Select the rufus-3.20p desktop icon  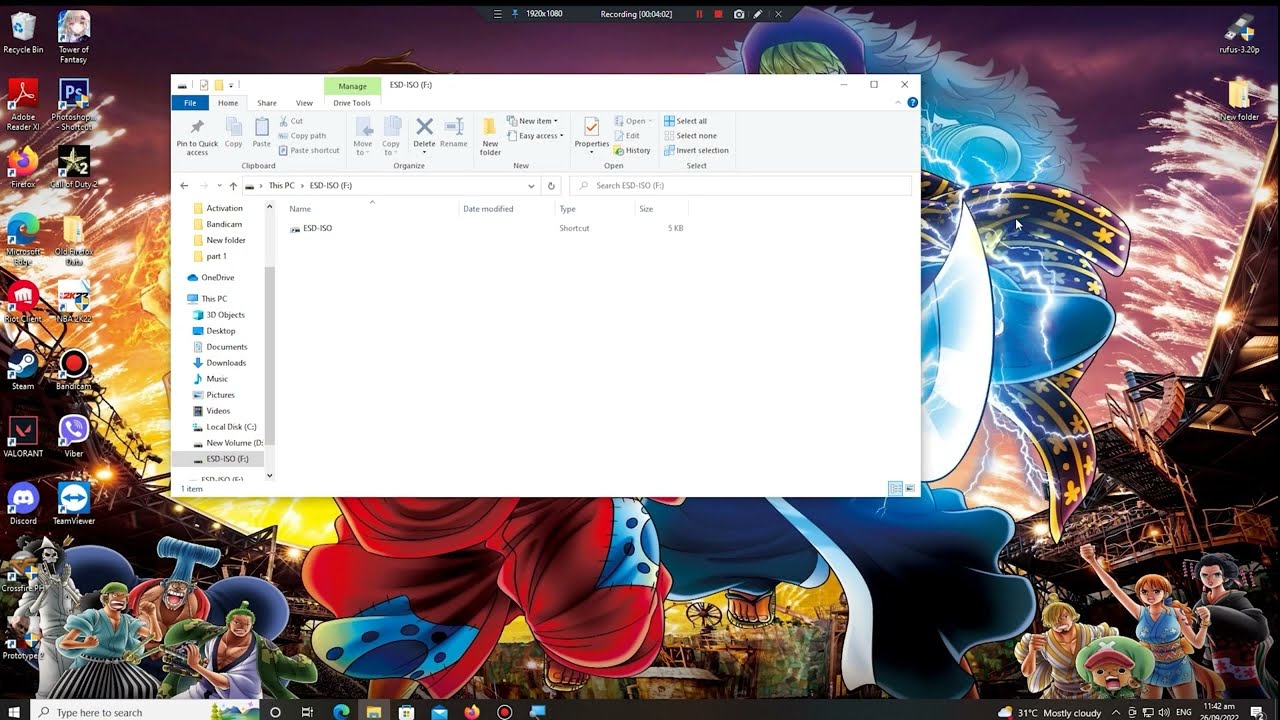(1239, 33)
